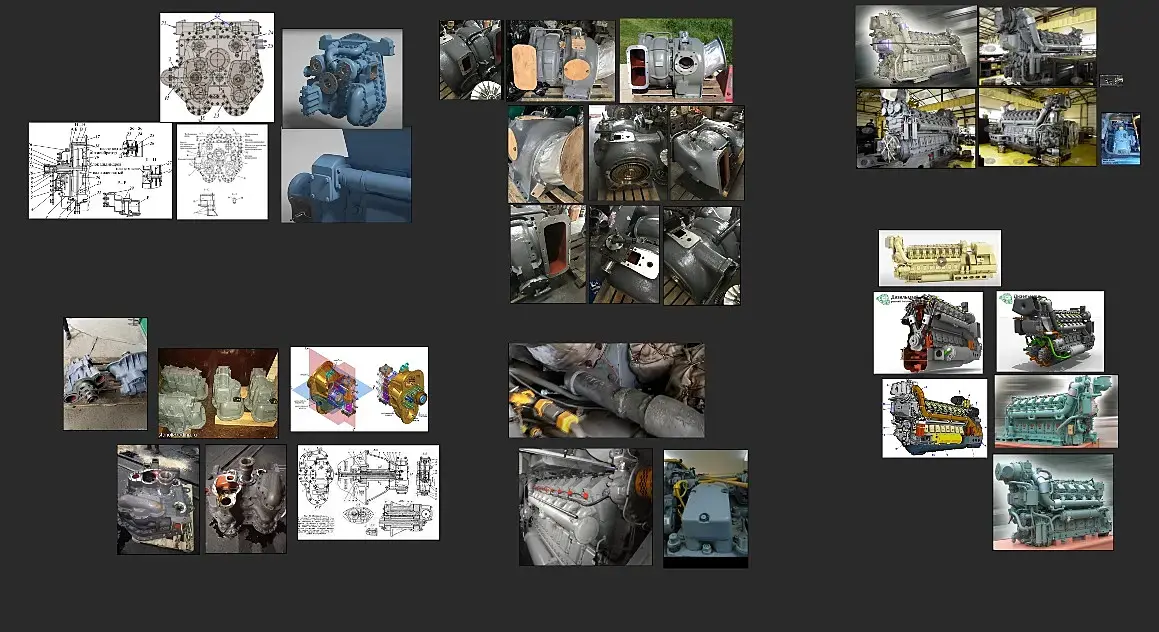Select the turbocharger photo on green grass
The image size is (1159, 632).
(676, 61)
